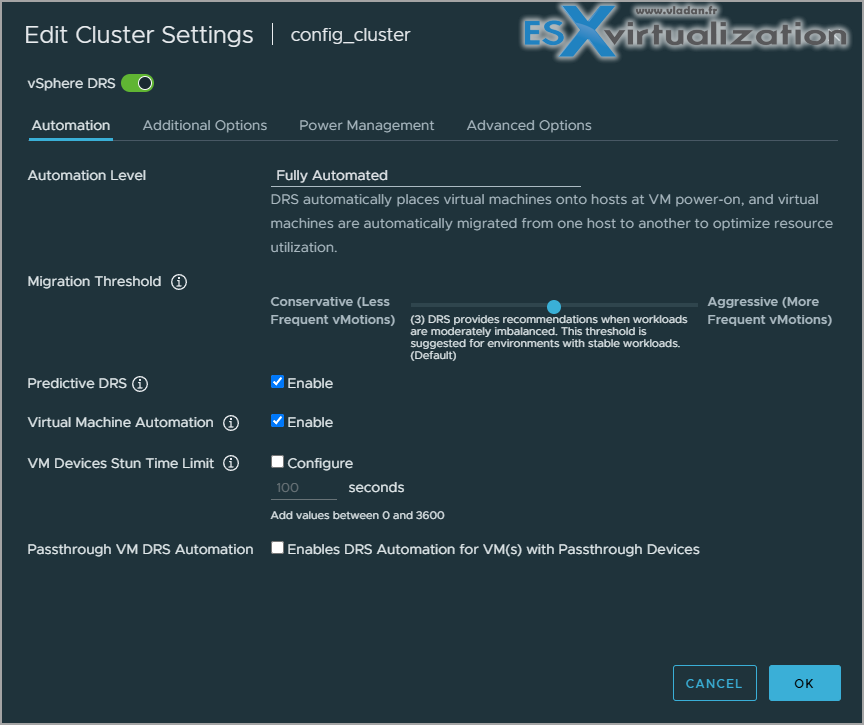Select the Automation tab
Screen dimensions: 864x725
tap(71, 126)
